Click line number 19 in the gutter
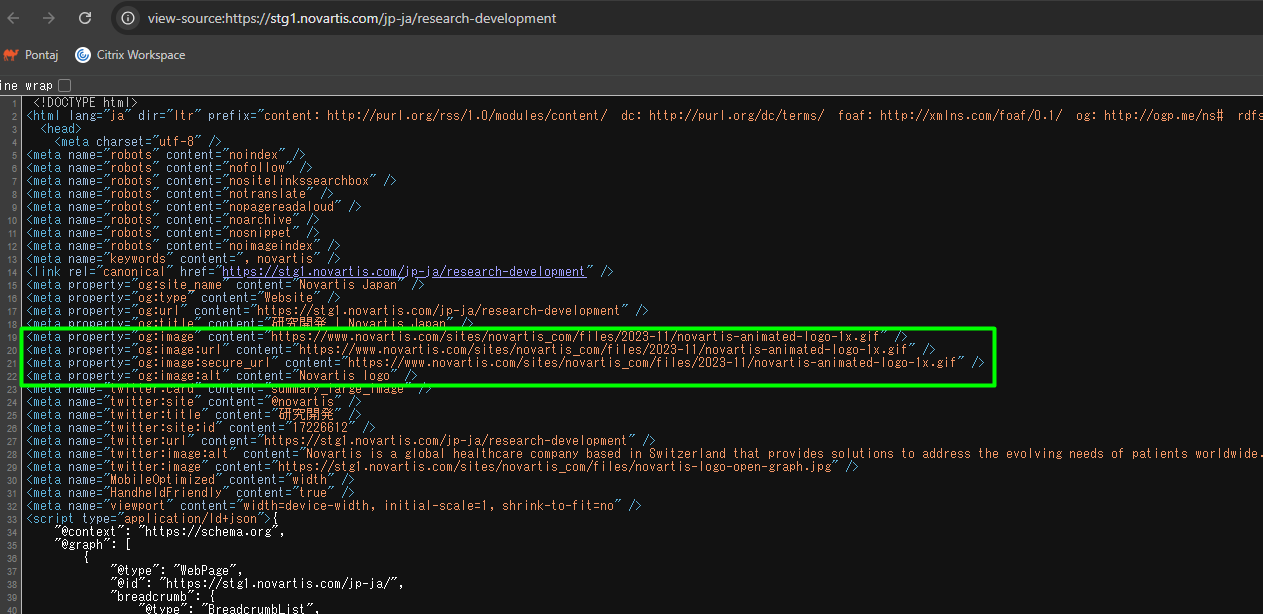This screenshot has height=614, width=1263. click(13, 337)
